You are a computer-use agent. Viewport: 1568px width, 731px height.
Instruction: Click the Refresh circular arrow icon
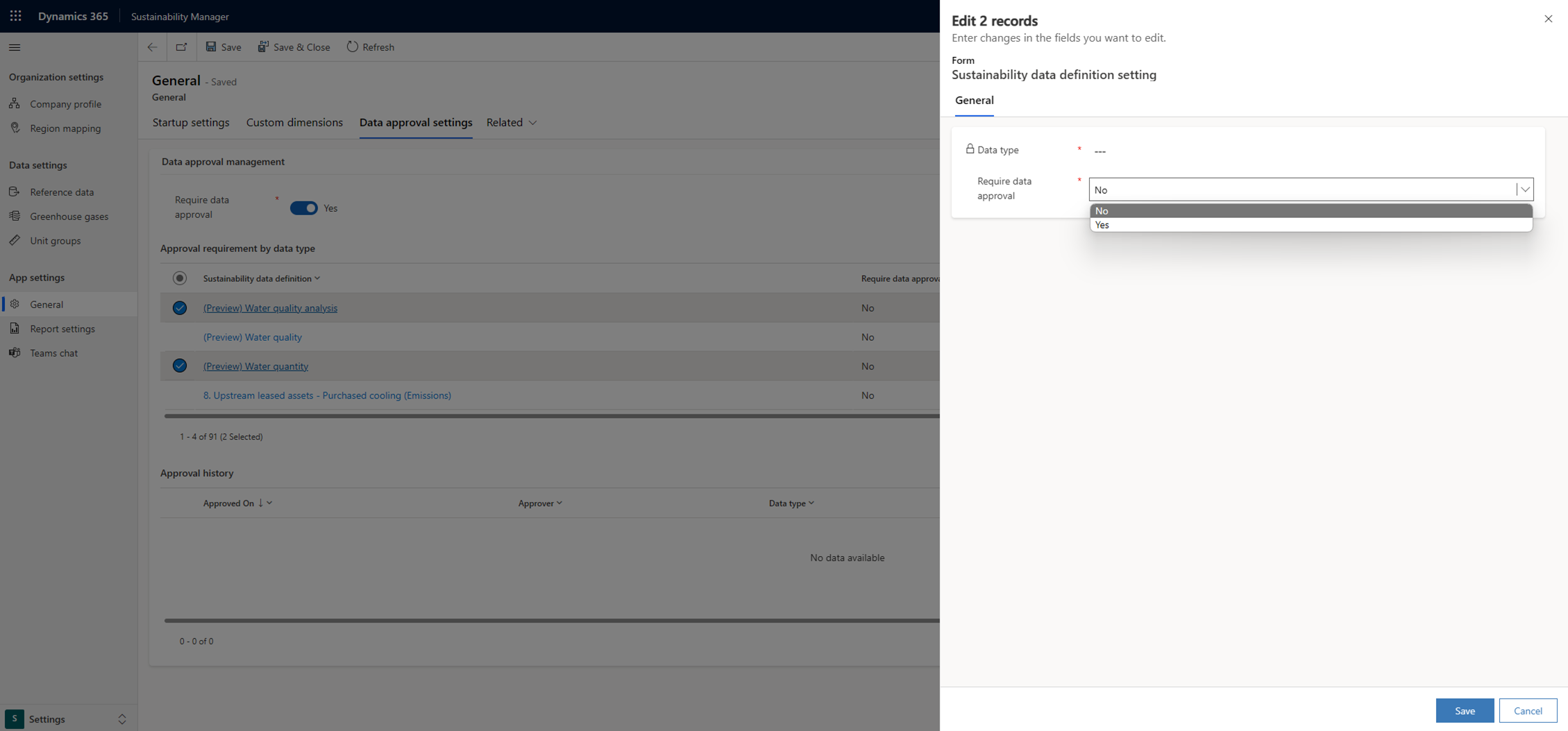353,47
